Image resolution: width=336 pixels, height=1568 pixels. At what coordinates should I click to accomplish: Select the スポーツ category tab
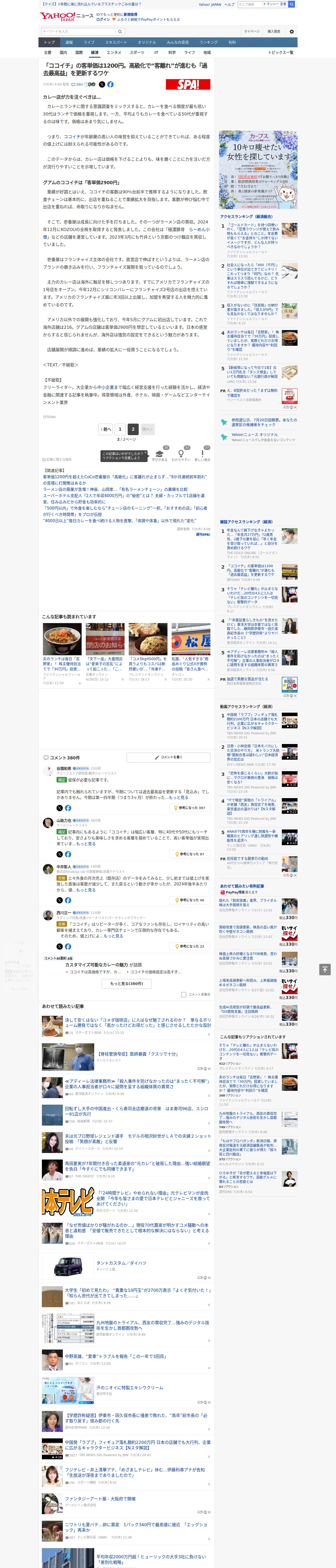137,53
